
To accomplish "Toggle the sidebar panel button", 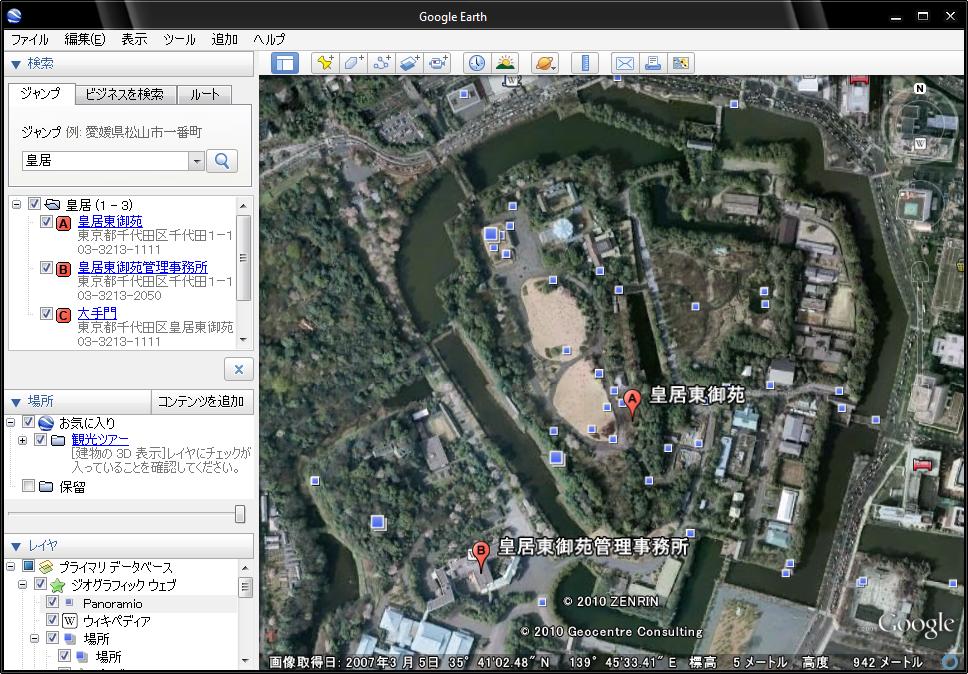I will point(285,63).
